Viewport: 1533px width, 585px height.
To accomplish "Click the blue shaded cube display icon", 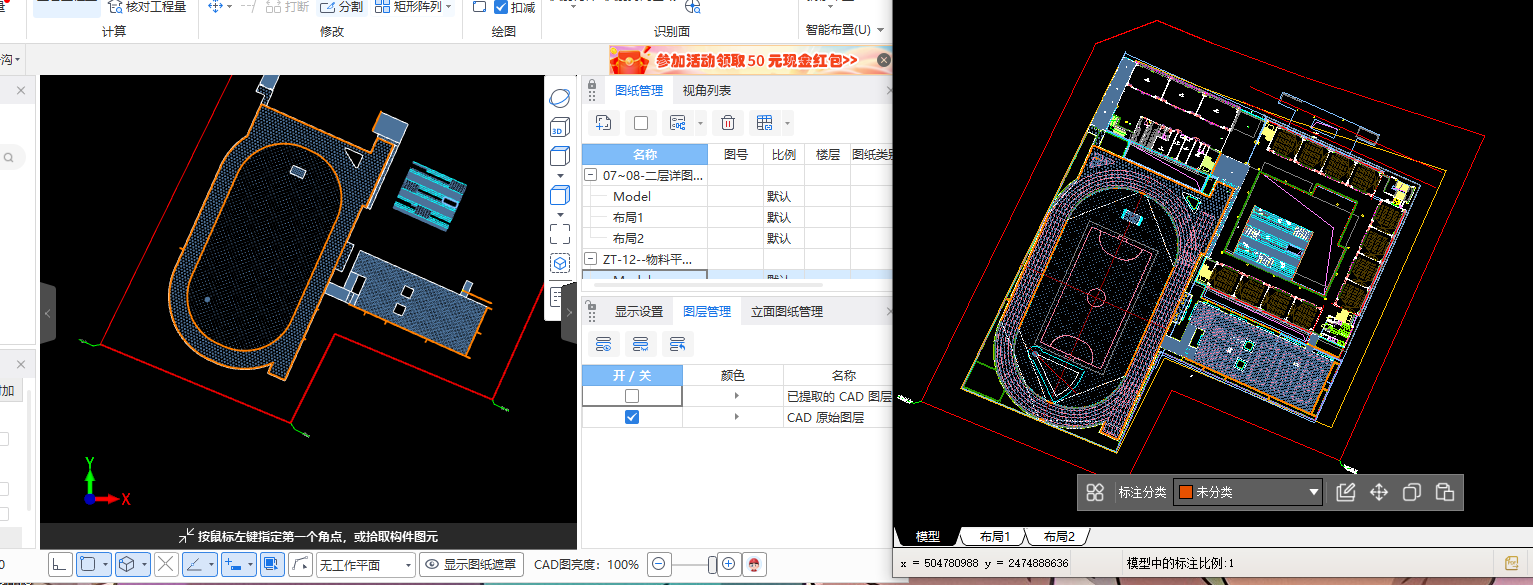I will [560, 195].
